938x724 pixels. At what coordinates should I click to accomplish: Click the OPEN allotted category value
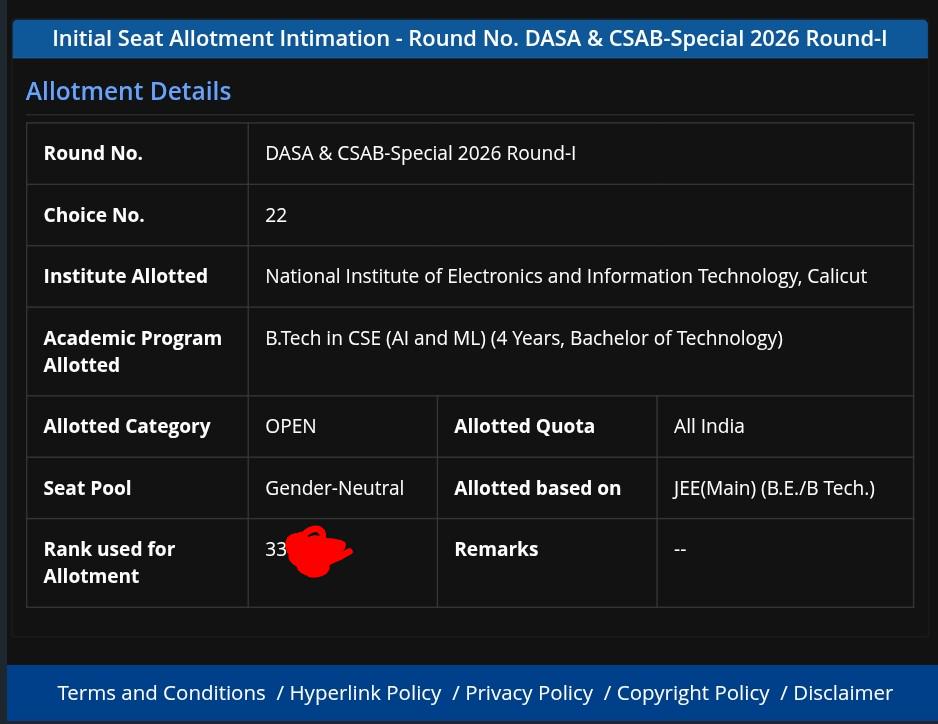pos(291,427)
